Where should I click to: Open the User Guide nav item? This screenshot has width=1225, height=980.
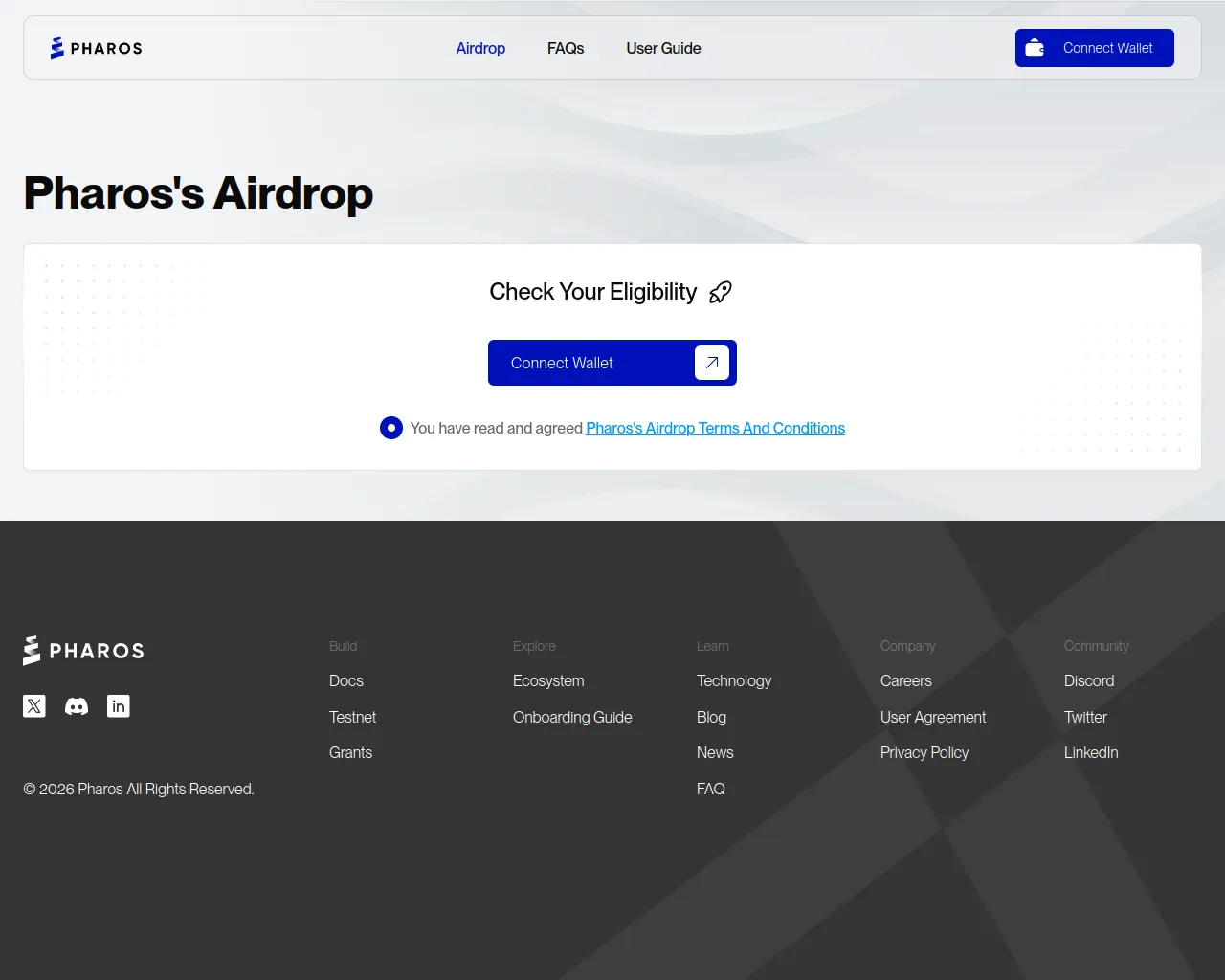click(663, 48)
